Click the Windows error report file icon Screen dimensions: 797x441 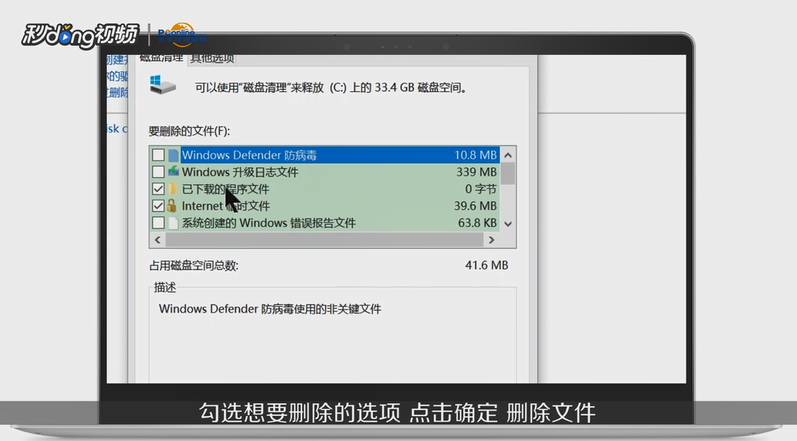coord(173,223)
